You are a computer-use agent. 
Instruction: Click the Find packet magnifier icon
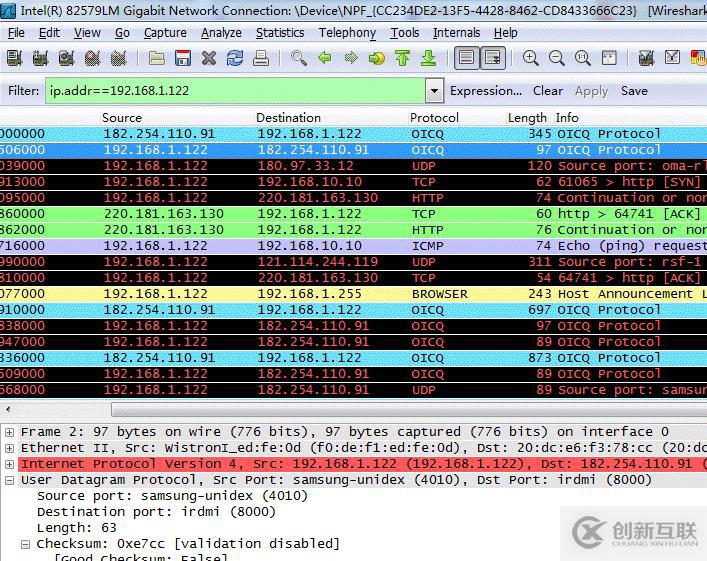pos(299,59)
